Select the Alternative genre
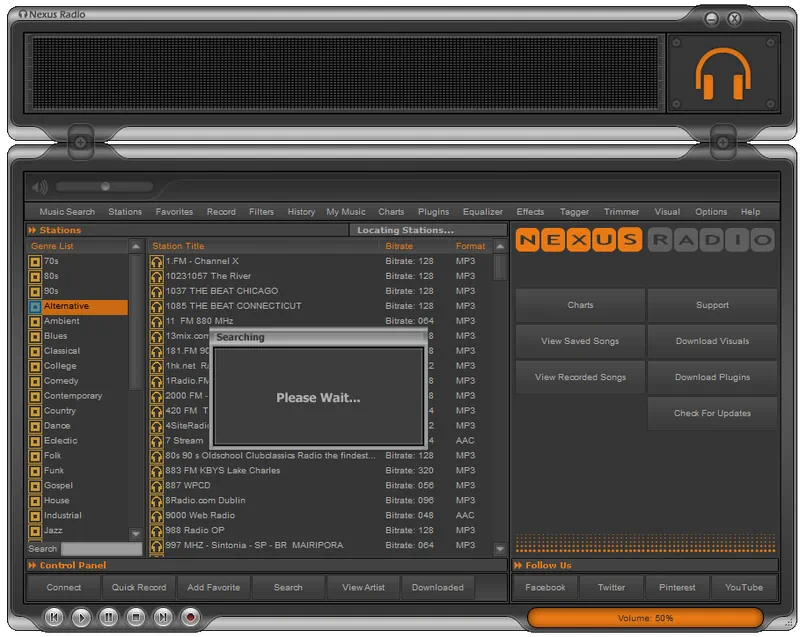 78,307
